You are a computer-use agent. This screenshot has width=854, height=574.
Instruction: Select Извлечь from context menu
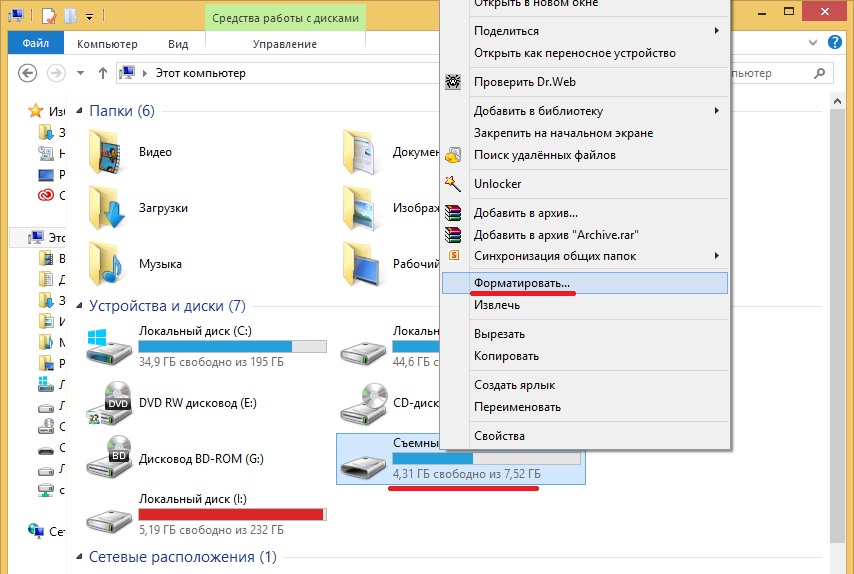click(584, 305)
